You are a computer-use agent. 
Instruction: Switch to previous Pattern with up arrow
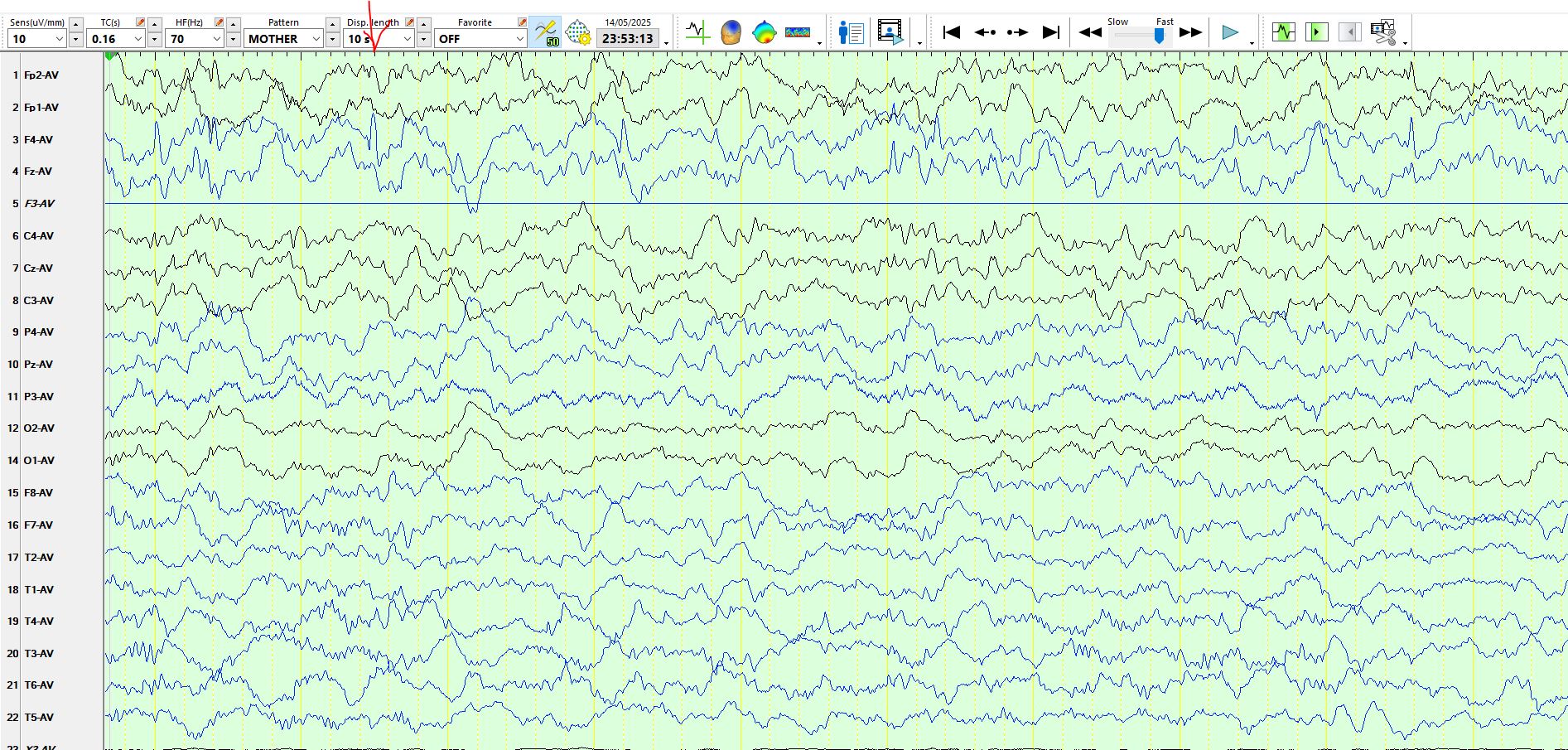pyautogui.click(x=333, y=24)
